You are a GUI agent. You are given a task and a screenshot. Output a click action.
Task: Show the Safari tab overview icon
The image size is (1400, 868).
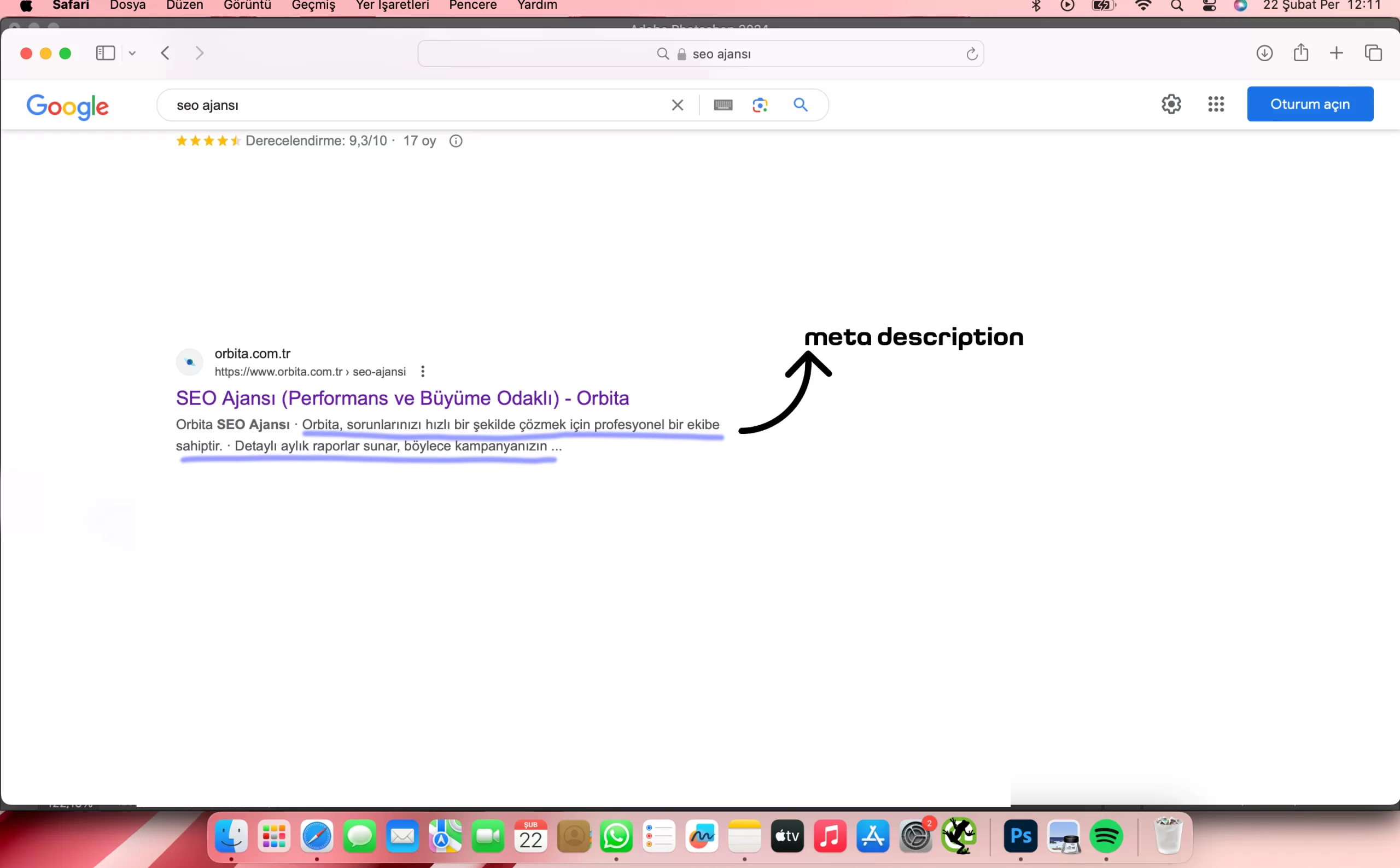pos(1373,54)
